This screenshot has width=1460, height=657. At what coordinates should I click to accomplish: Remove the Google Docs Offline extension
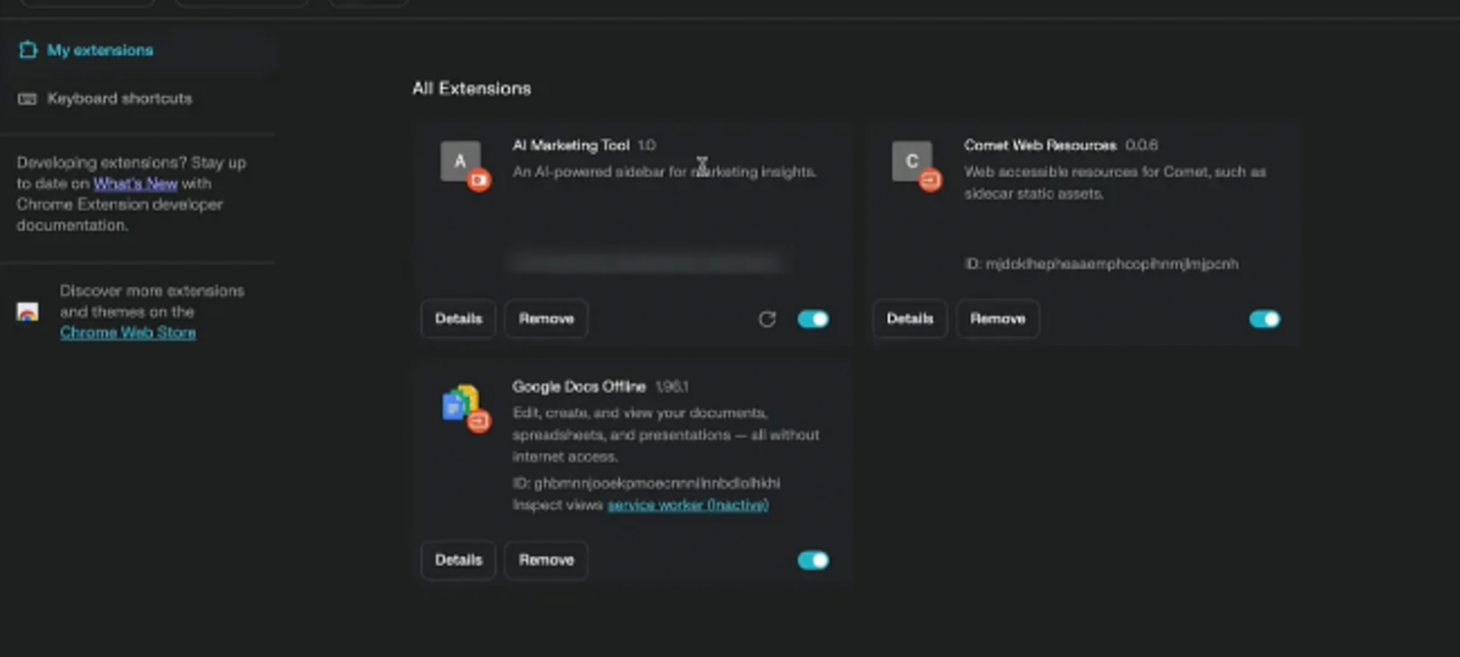(x=546, y=560)
